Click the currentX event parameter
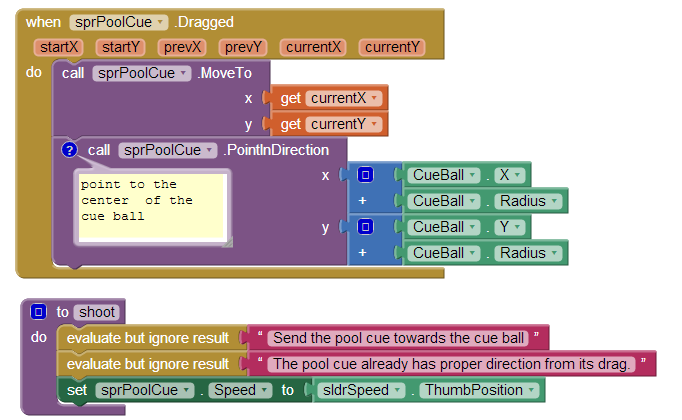The height and width of the screenshot is (420, 682). [x=313, y=47]
